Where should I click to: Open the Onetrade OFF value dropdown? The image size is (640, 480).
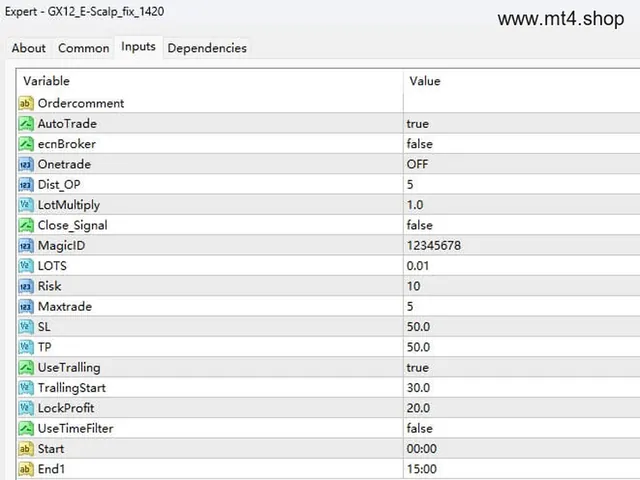pyautogui.click(x=522, y=164)
